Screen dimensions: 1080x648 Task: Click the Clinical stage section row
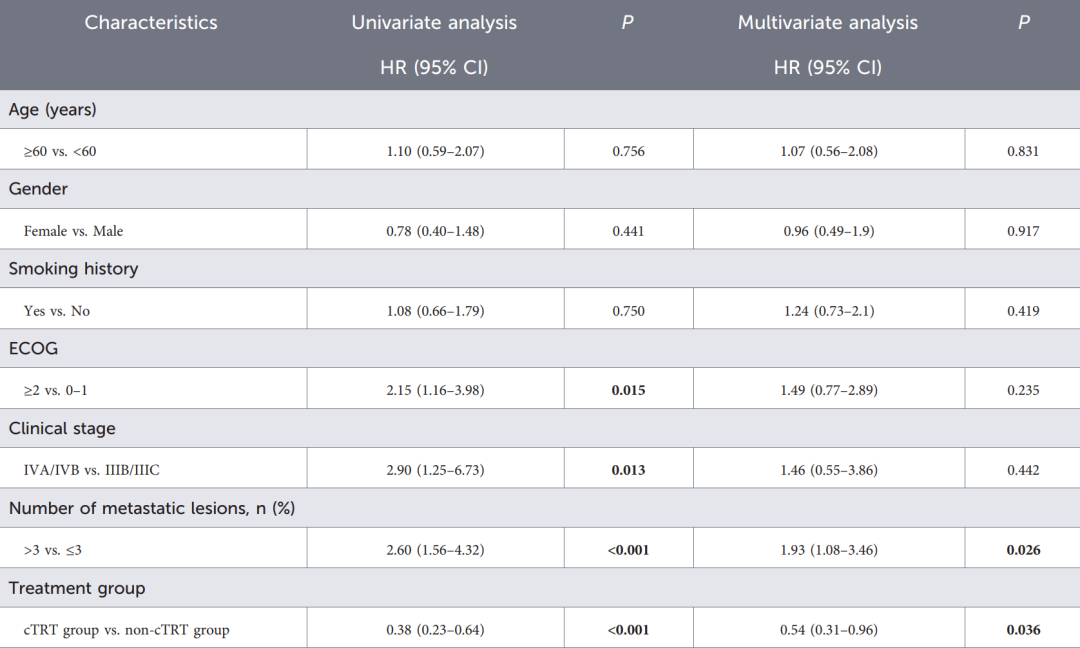click(x=540, y=428)
